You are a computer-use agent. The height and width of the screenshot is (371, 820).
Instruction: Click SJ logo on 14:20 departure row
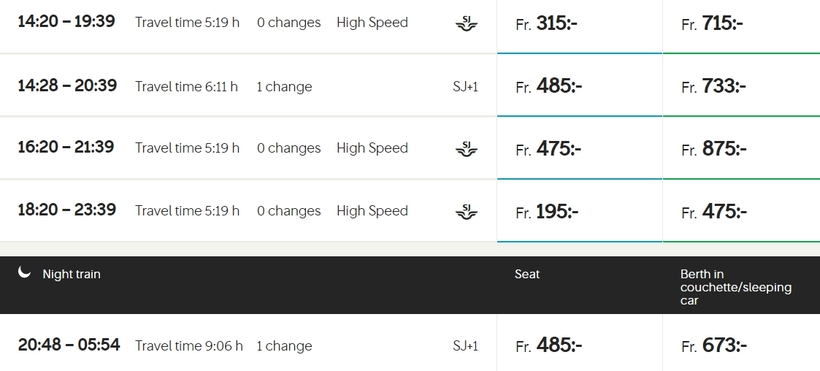(466, 23)
